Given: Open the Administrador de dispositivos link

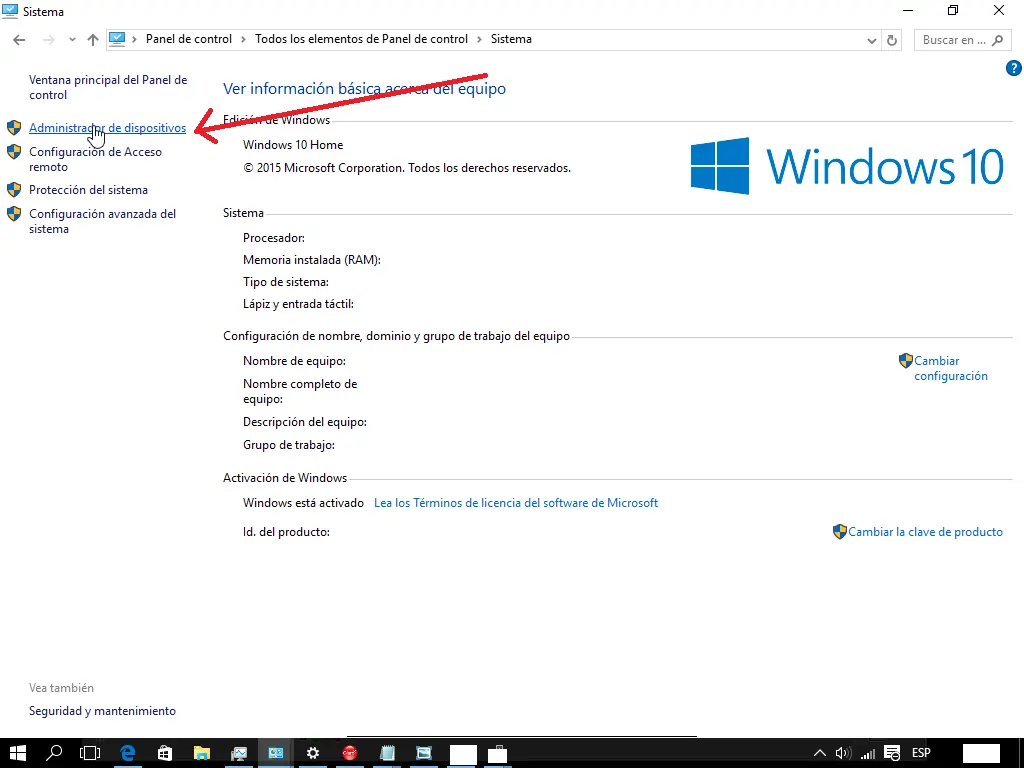Looking at the screenshot, I should [x=107, y=128].
